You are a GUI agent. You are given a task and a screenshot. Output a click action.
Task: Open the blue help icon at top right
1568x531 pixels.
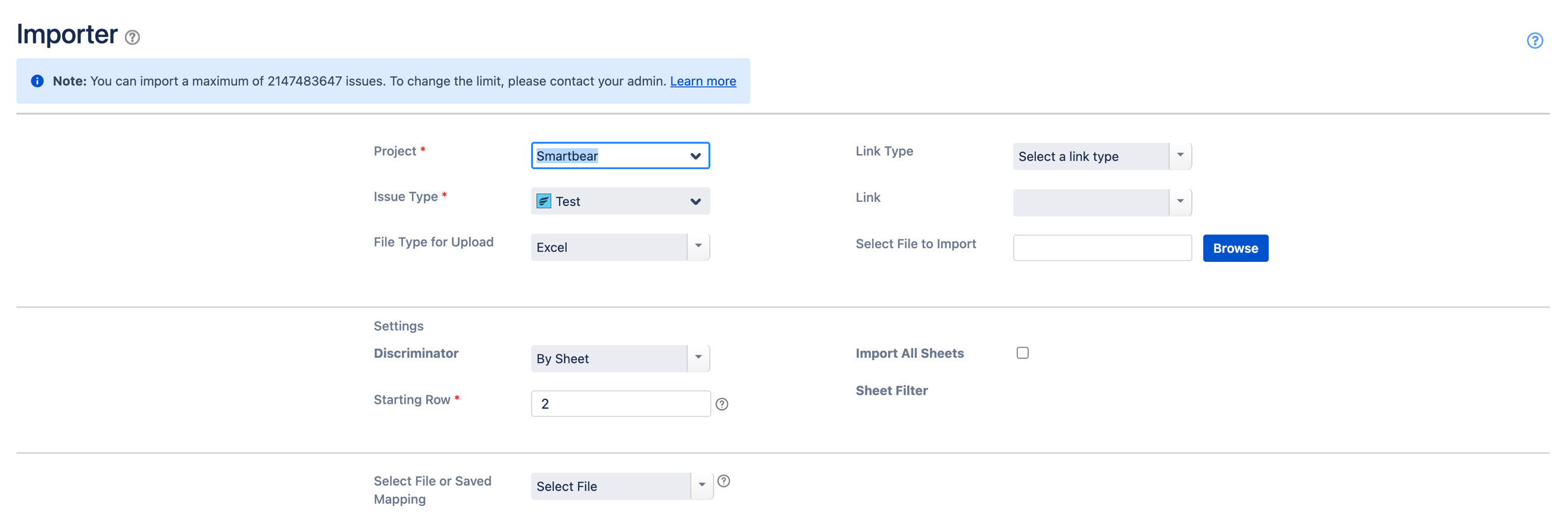pyautogui.click(x=1535, y=41)
